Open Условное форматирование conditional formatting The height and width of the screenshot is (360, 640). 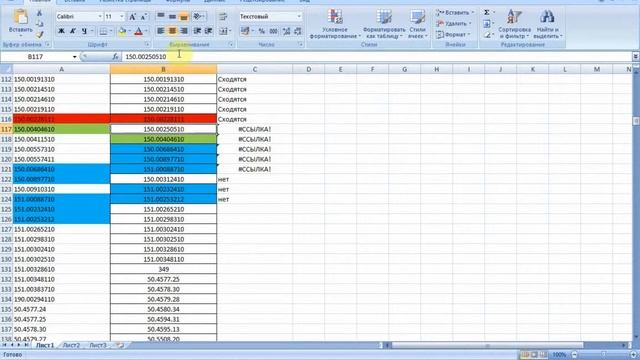coord(335,24)
